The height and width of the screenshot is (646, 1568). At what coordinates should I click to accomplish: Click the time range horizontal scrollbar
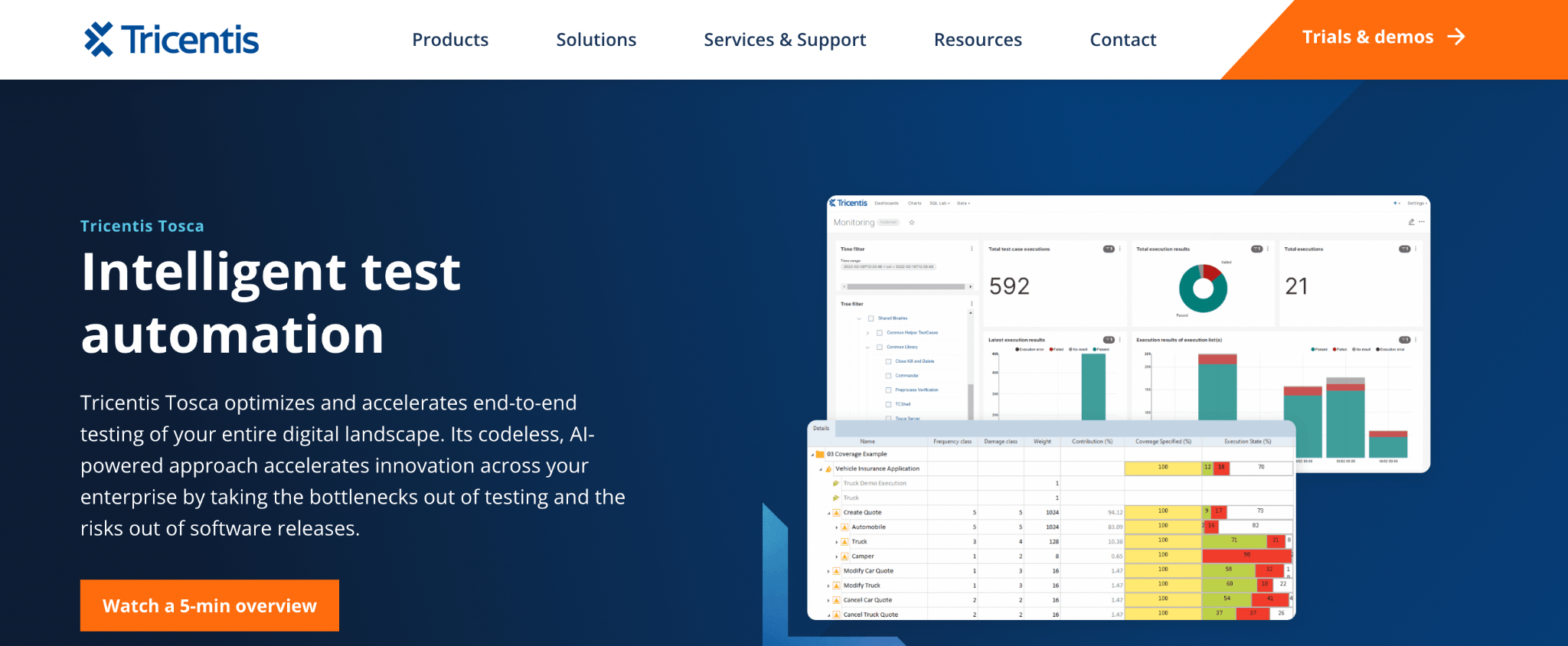coord(906,287)
